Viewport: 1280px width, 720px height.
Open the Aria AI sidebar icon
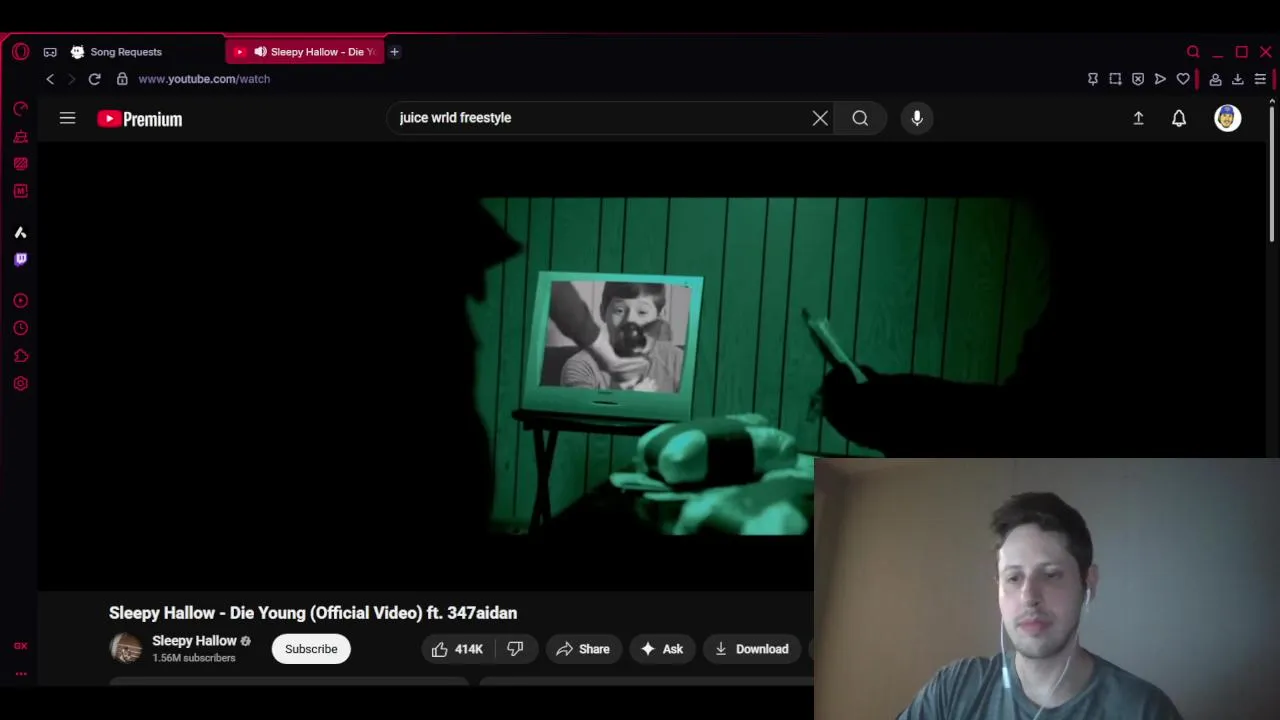click(20, 232)
